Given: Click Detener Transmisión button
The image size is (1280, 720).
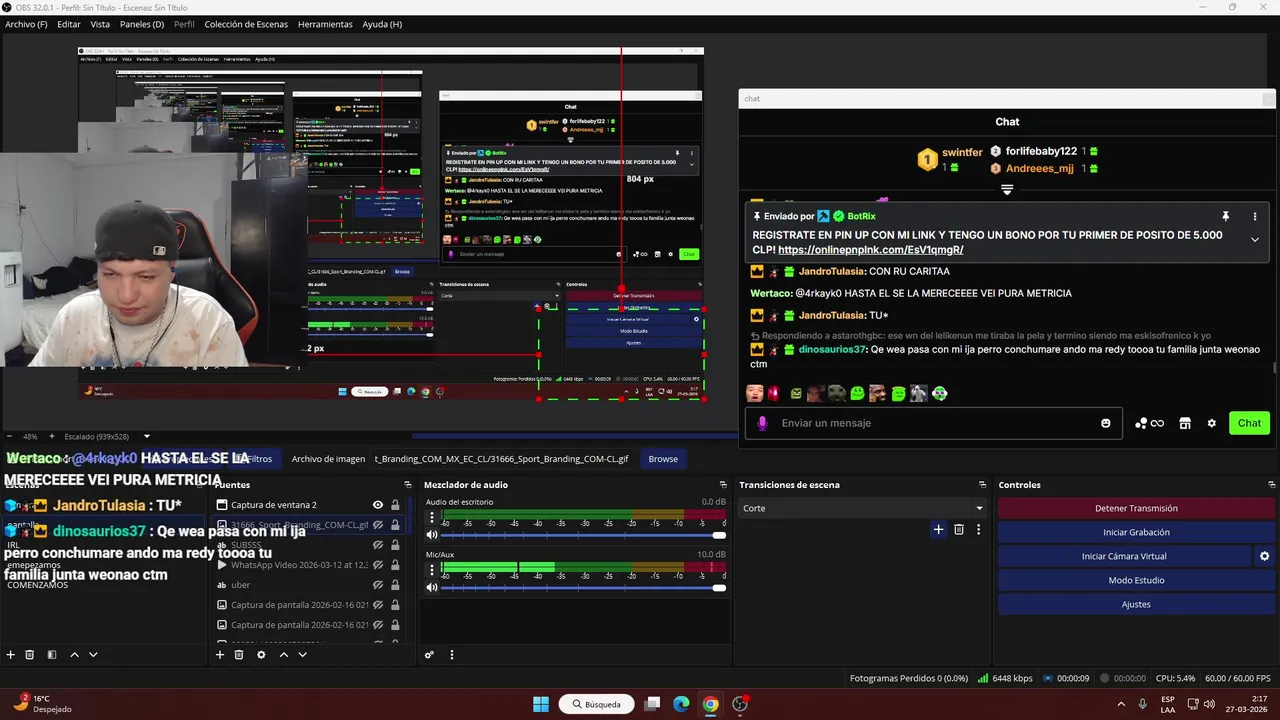Looking at the screenshot, I should point(1136,508).
